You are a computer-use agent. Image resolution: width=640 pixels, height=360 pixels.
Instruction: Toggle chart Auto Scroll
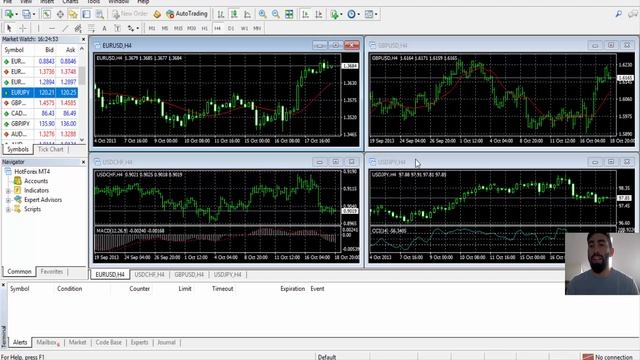point(305,14)
